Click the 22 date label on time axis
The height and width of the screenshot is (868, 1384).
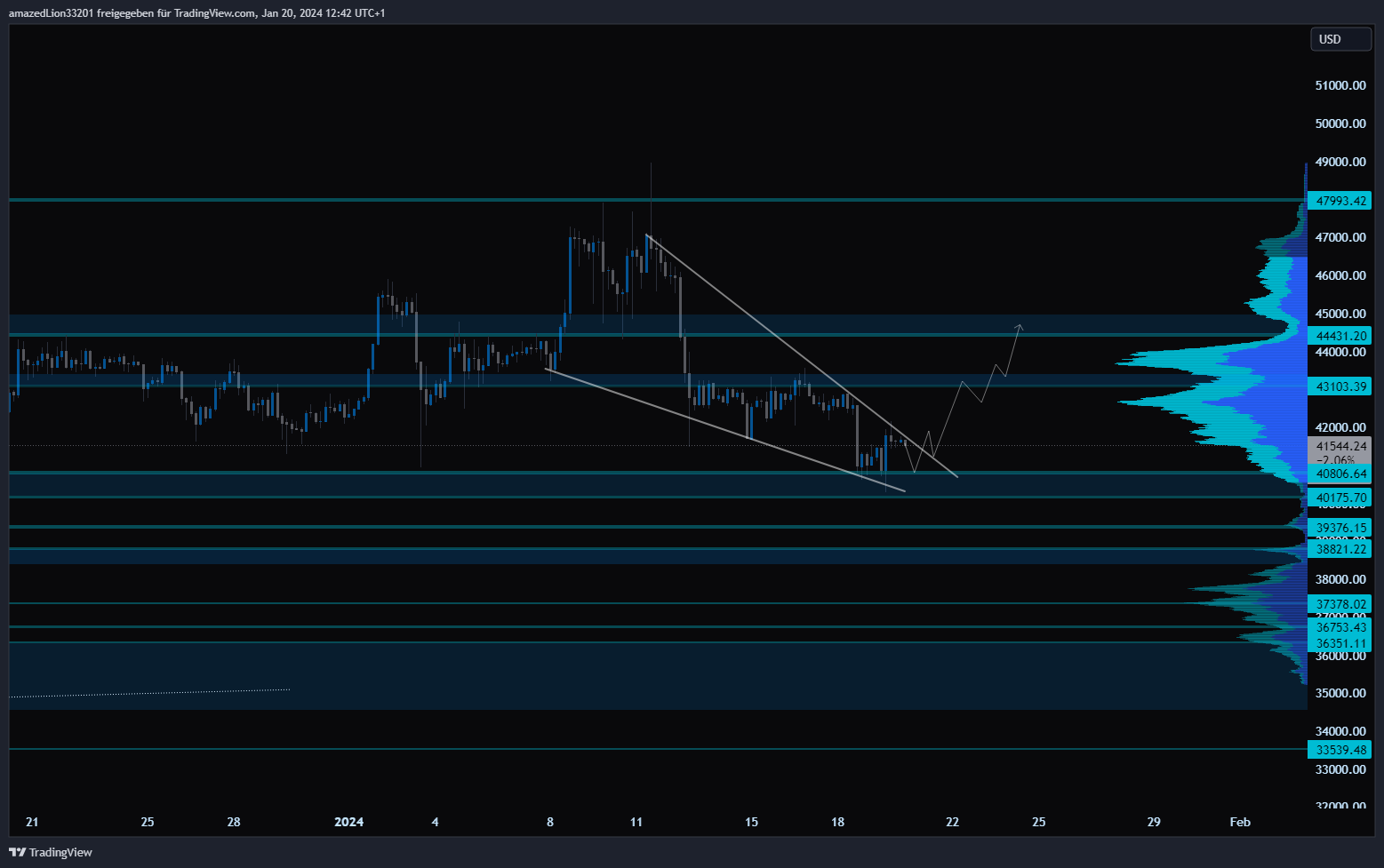click(x=953, y=822)
